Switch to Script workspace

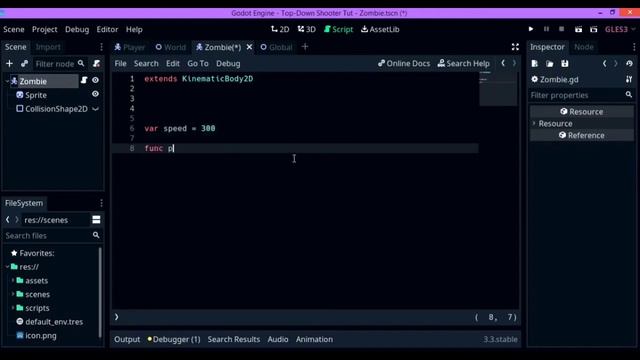pos(338,29)
